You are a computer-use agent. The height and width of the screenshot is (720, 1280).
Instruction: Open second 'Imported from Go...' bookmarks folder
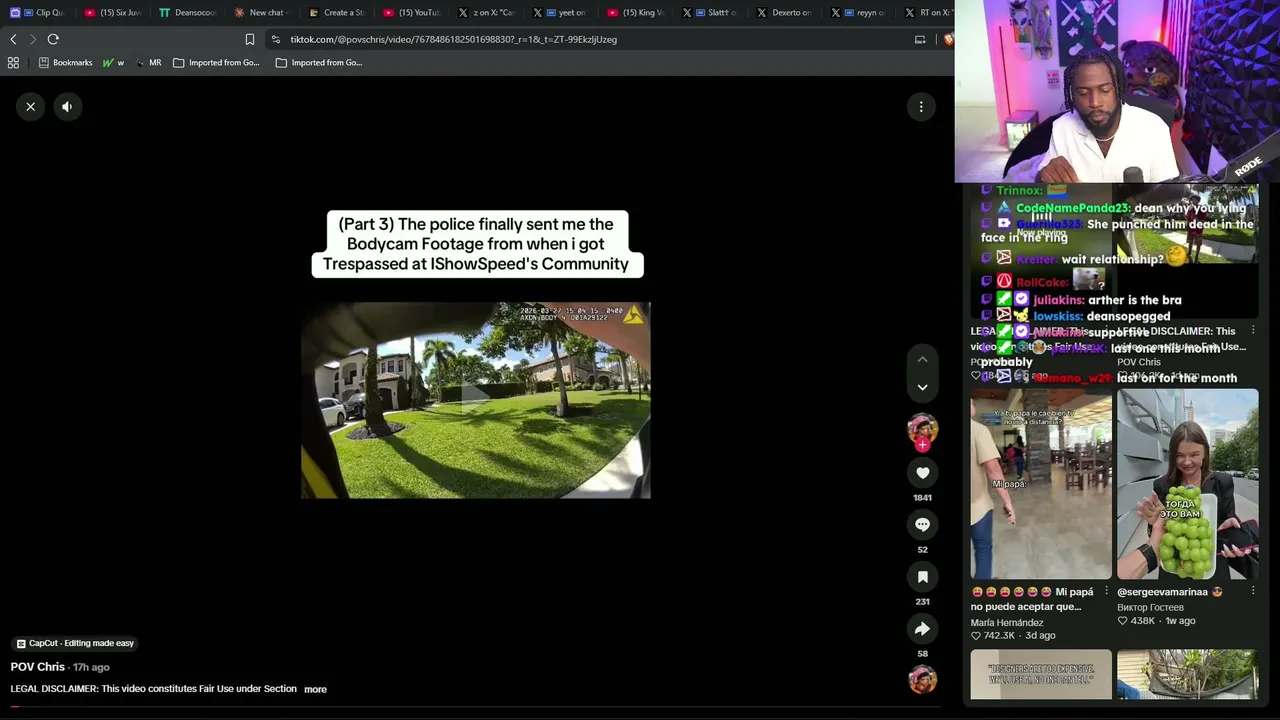(x=318, y=62)
